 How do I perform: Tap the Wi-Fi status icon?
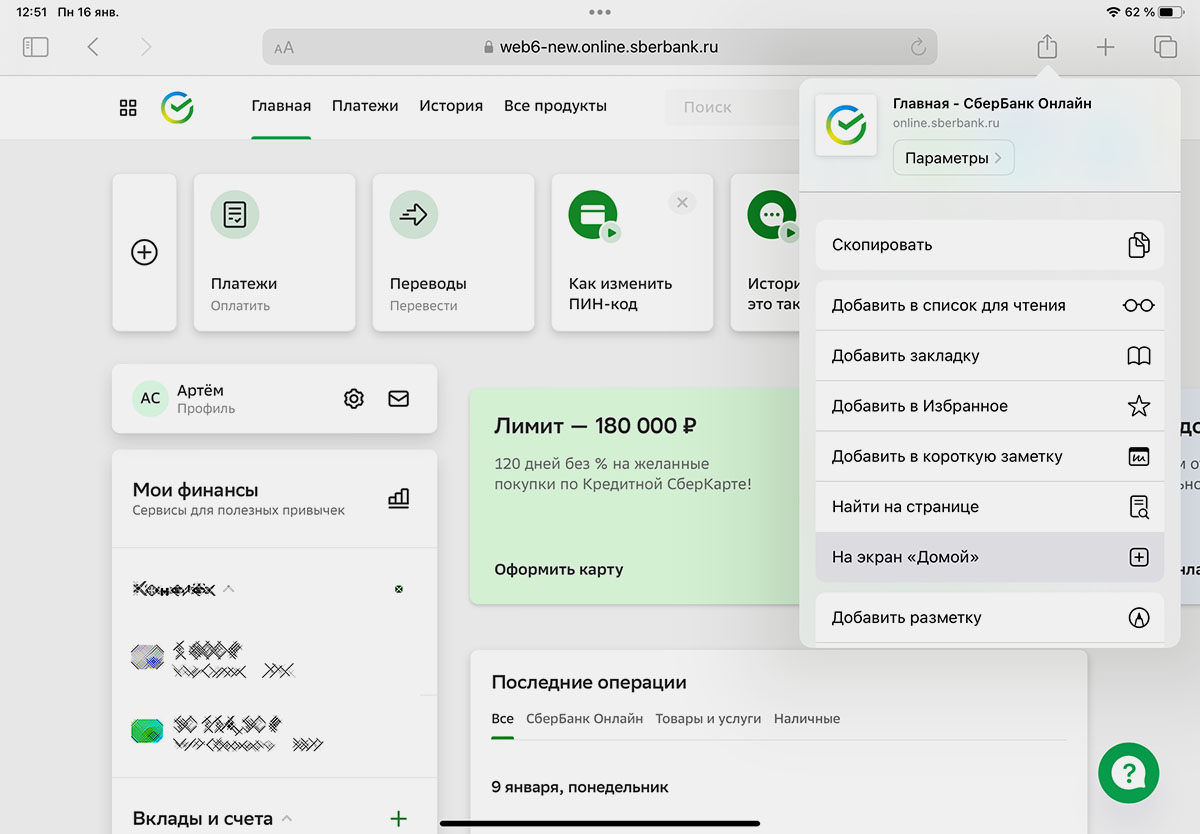tap(1113, 12)
